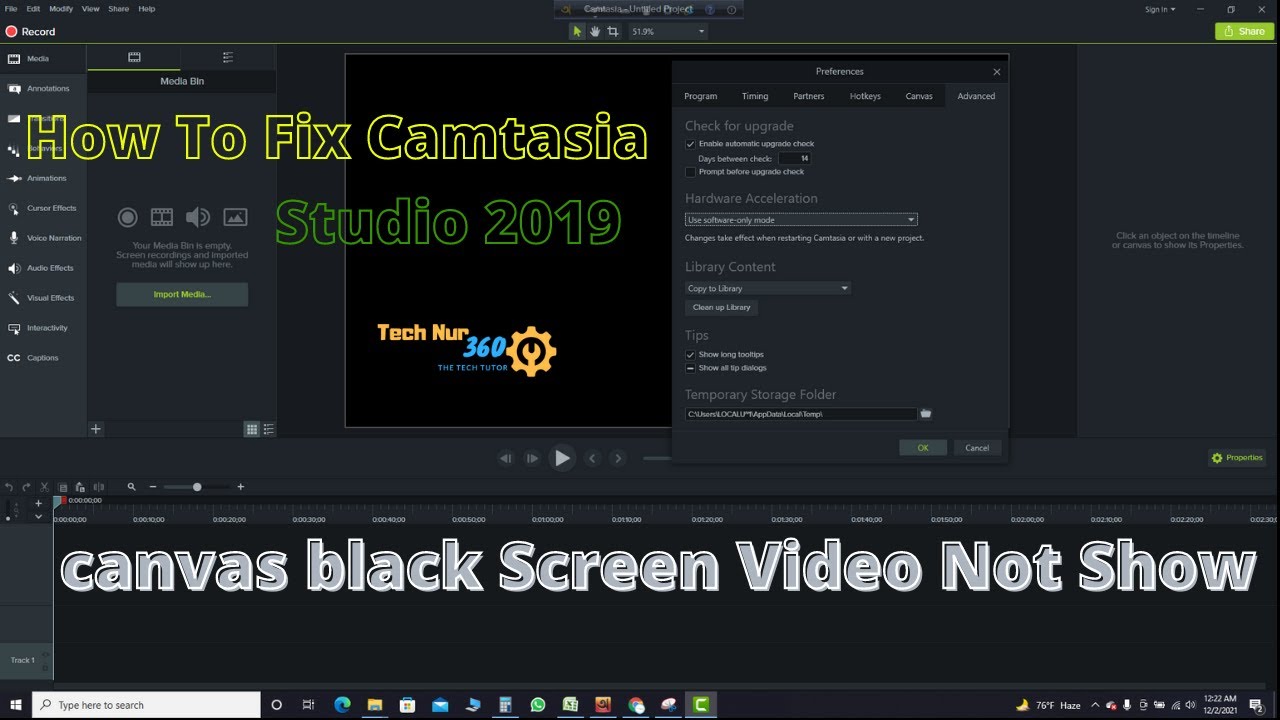1280x720 pixels.
Task: Jump to next clip arrow button
Action: point(618,458)
